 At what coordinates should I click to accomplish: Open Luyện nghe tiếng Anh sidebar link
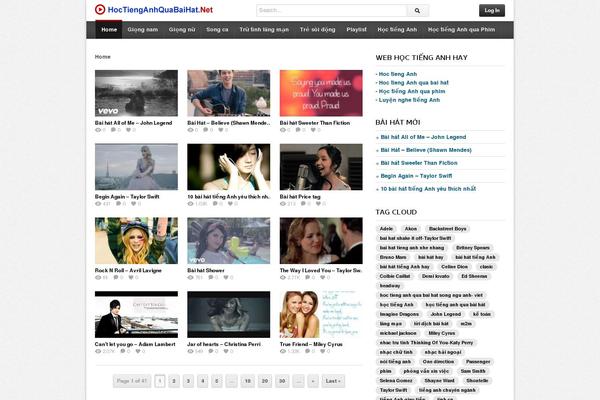pyautogui.click(x=409, y=100)
